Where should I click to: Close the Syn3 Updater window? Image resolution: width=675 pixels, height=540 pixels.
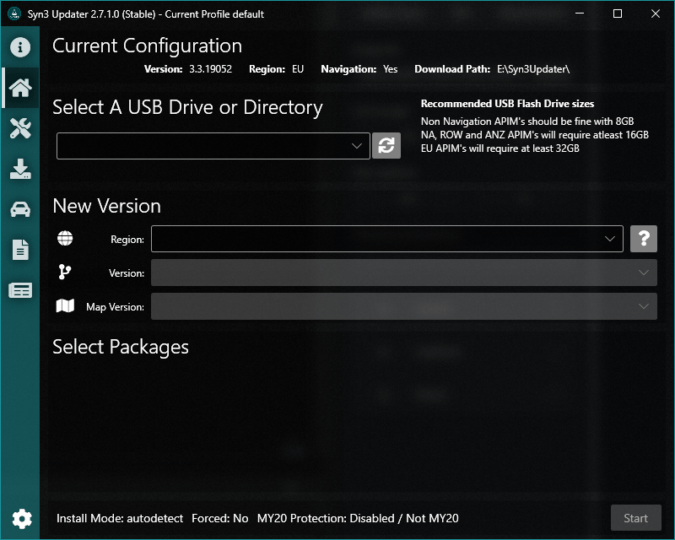(655, 14)
